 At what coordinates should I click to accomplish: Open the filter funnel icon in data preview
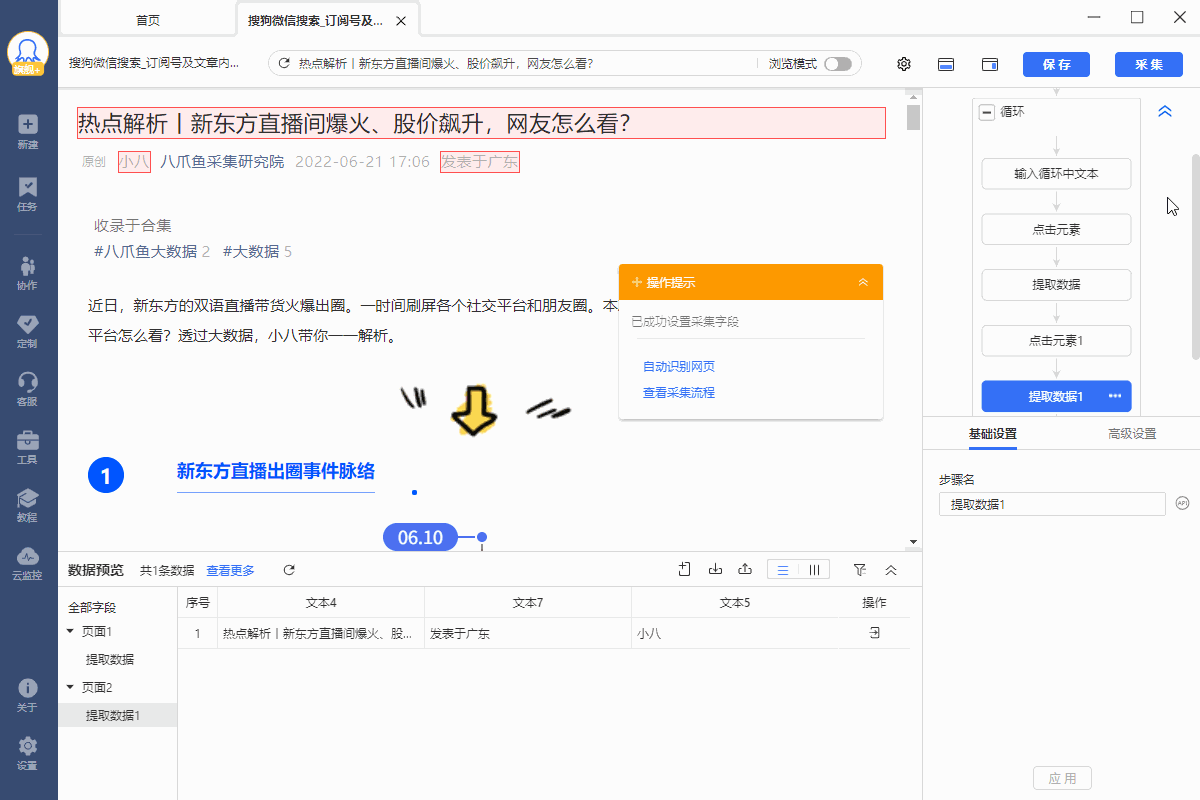[860, 570]
